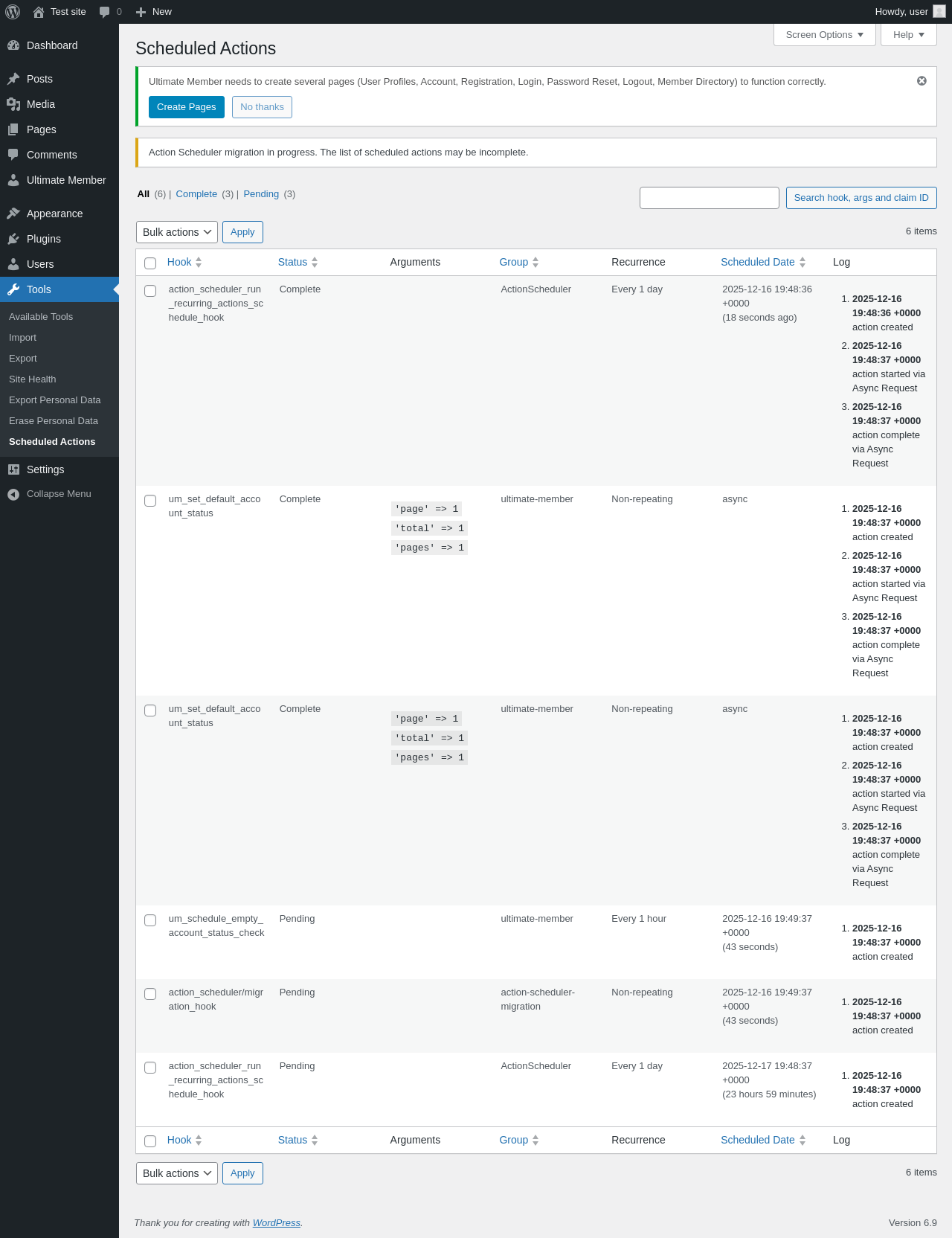Click the No thanks button
This screenshot has height=1238, width=952.
262,107
